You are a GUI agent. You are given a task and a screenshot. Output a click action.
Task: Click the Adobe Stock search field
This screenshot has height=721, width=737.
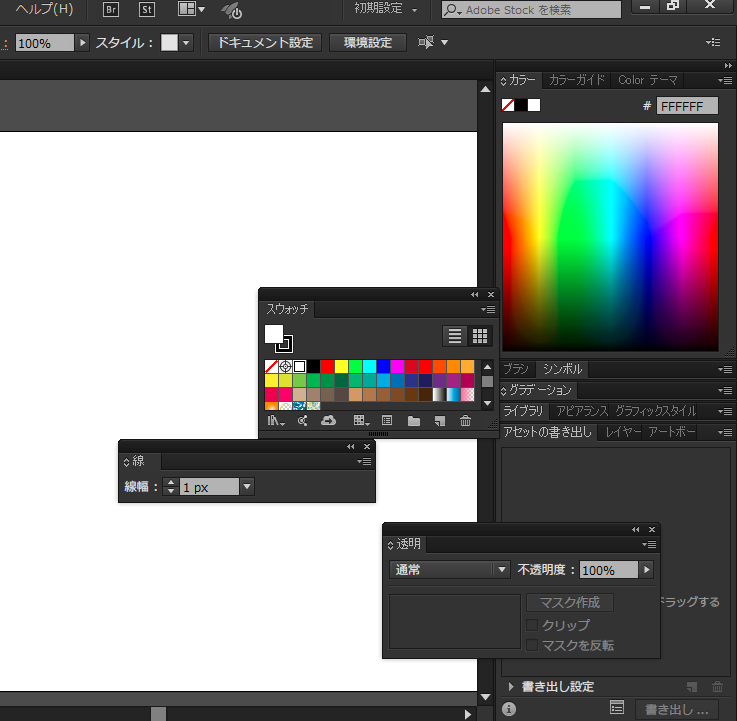coord(531,9)
